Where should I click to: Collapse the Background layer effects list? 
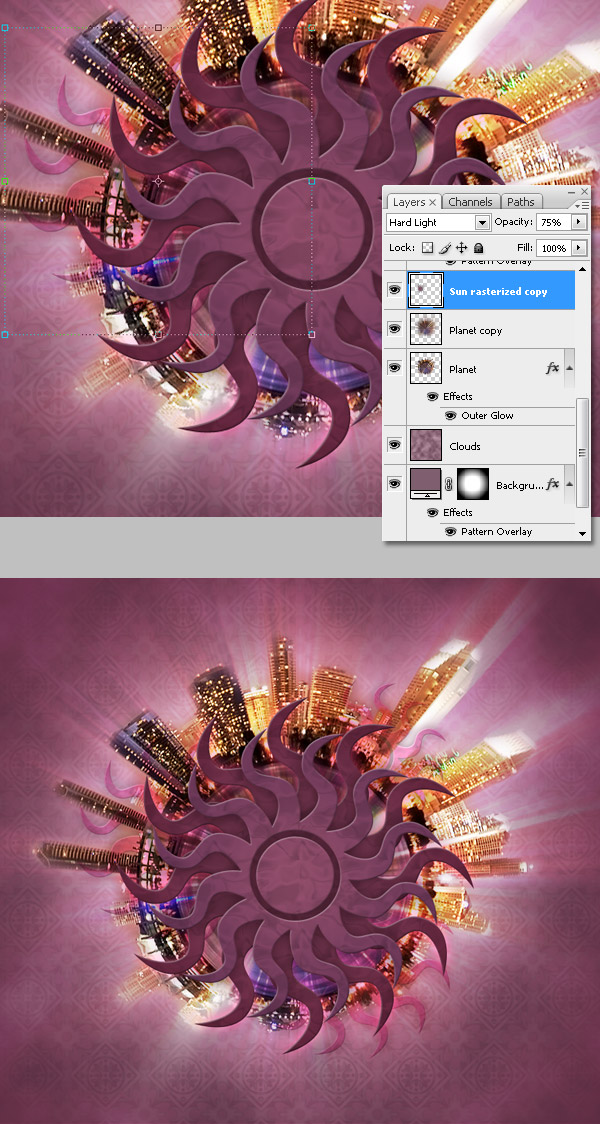[x=569, y=485]
